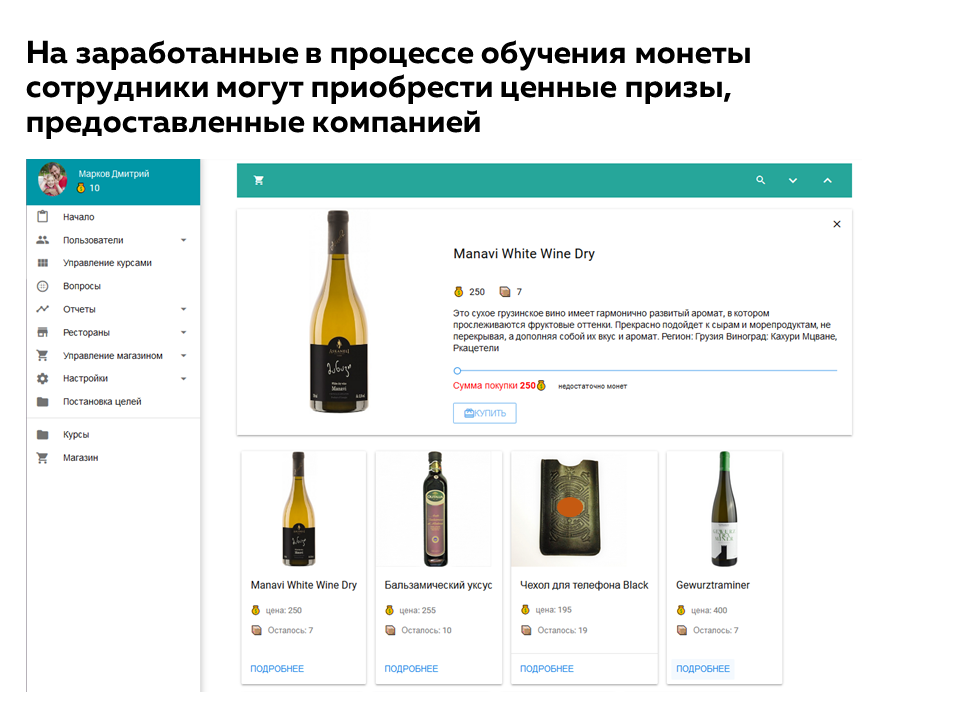Click ПОДРОБНЕЕ under Бальзамический уксус
The image size is (960, 720).
tap(411, 669)
